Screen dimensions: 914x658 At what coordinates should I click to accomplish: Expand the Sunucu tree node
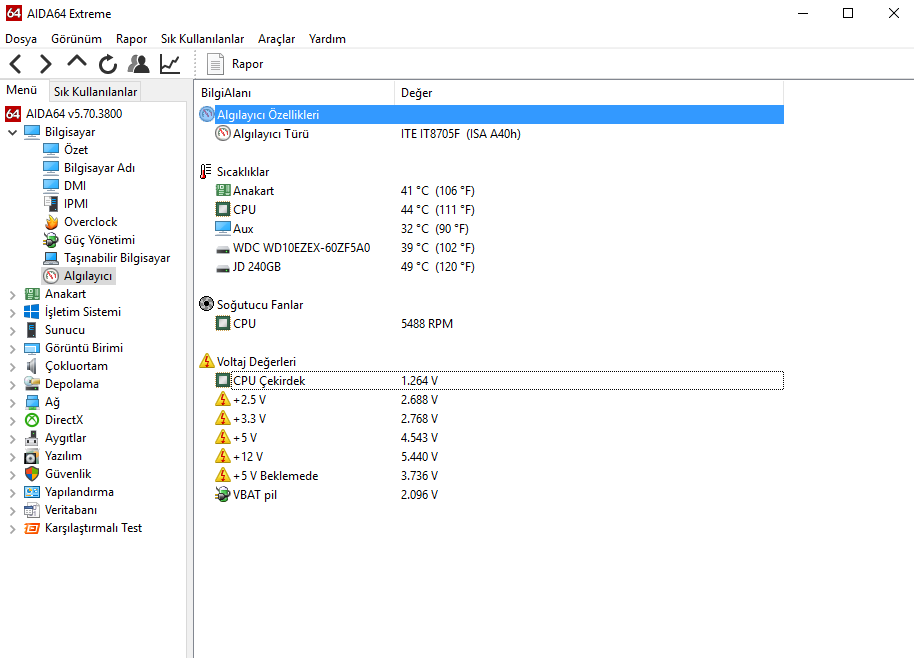(12, 331)
